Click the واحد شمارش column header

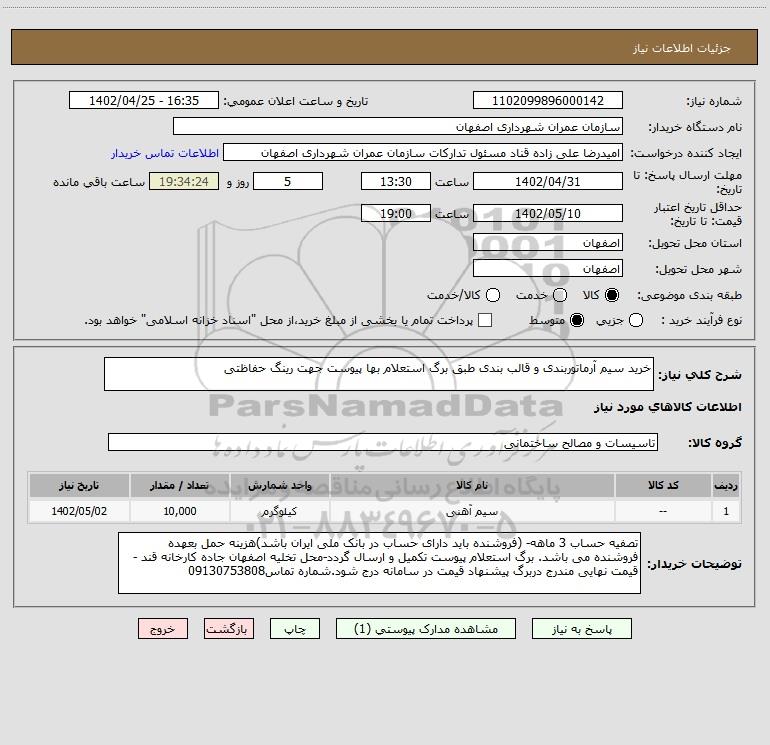[279, 485]
